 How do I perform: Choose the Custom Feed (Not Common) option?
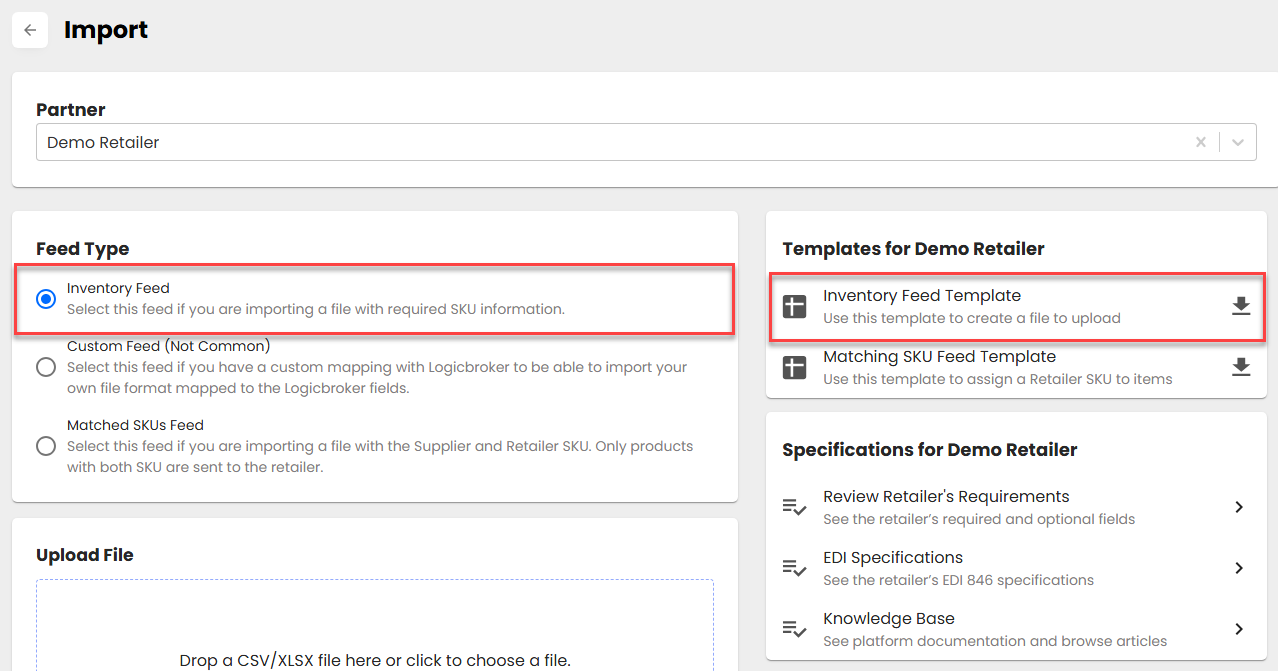46,367
